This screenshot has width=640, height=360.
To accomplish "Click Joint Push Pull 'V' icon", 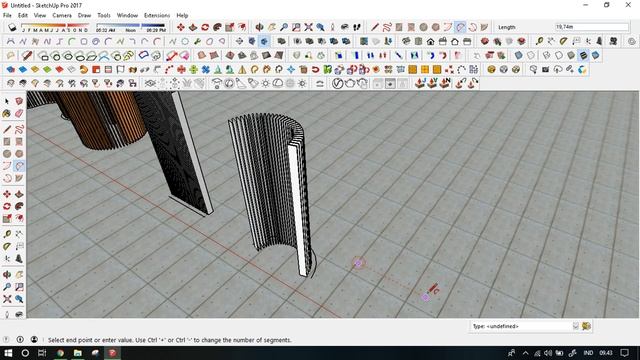I will pos(432,84).
